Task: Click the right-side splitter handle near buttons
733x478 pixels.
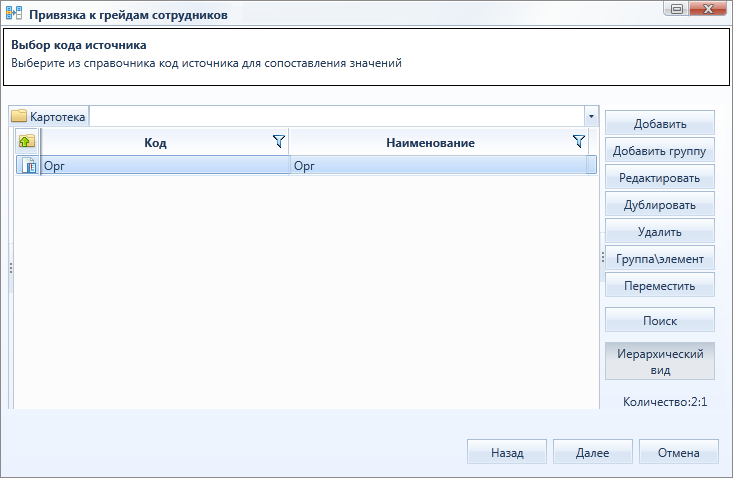Action: [x=603, y=257]
